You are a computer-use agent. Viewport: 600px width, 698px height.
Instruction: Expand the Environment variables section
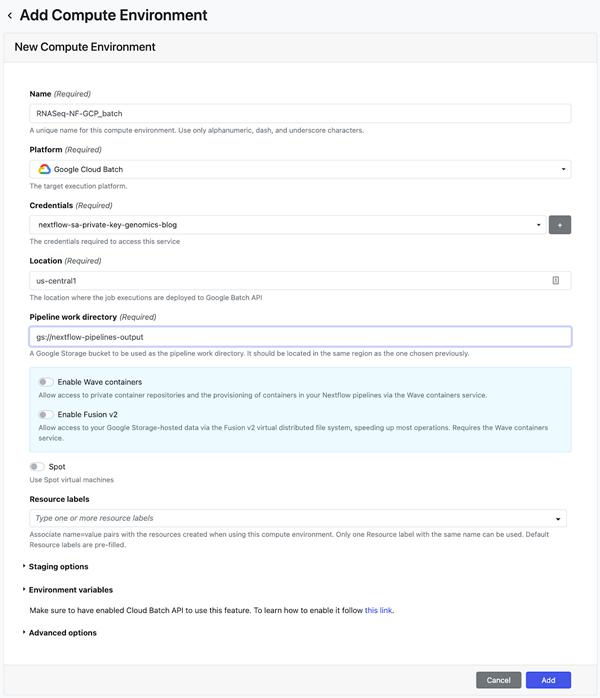(70, 590)
